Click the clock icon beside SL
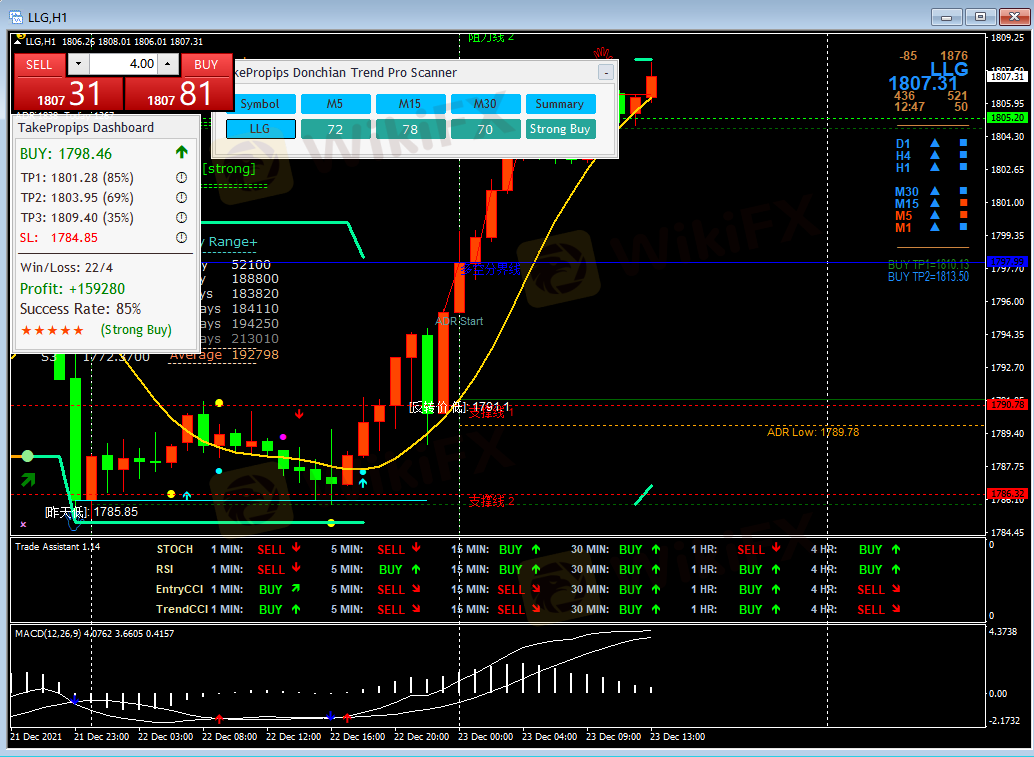The width and height of the screenshot is (1034, 757). [x=181, y=238]
